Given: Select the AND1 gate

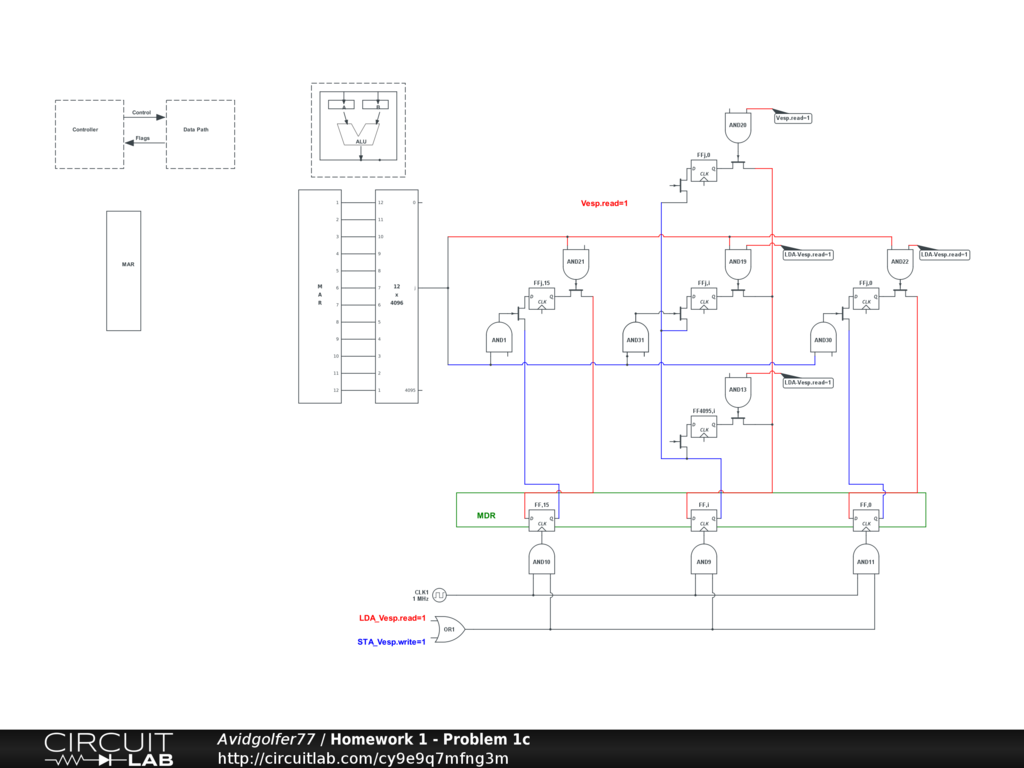Looking at the screenshot, I should pyautogui.click(x=499, y=339).
